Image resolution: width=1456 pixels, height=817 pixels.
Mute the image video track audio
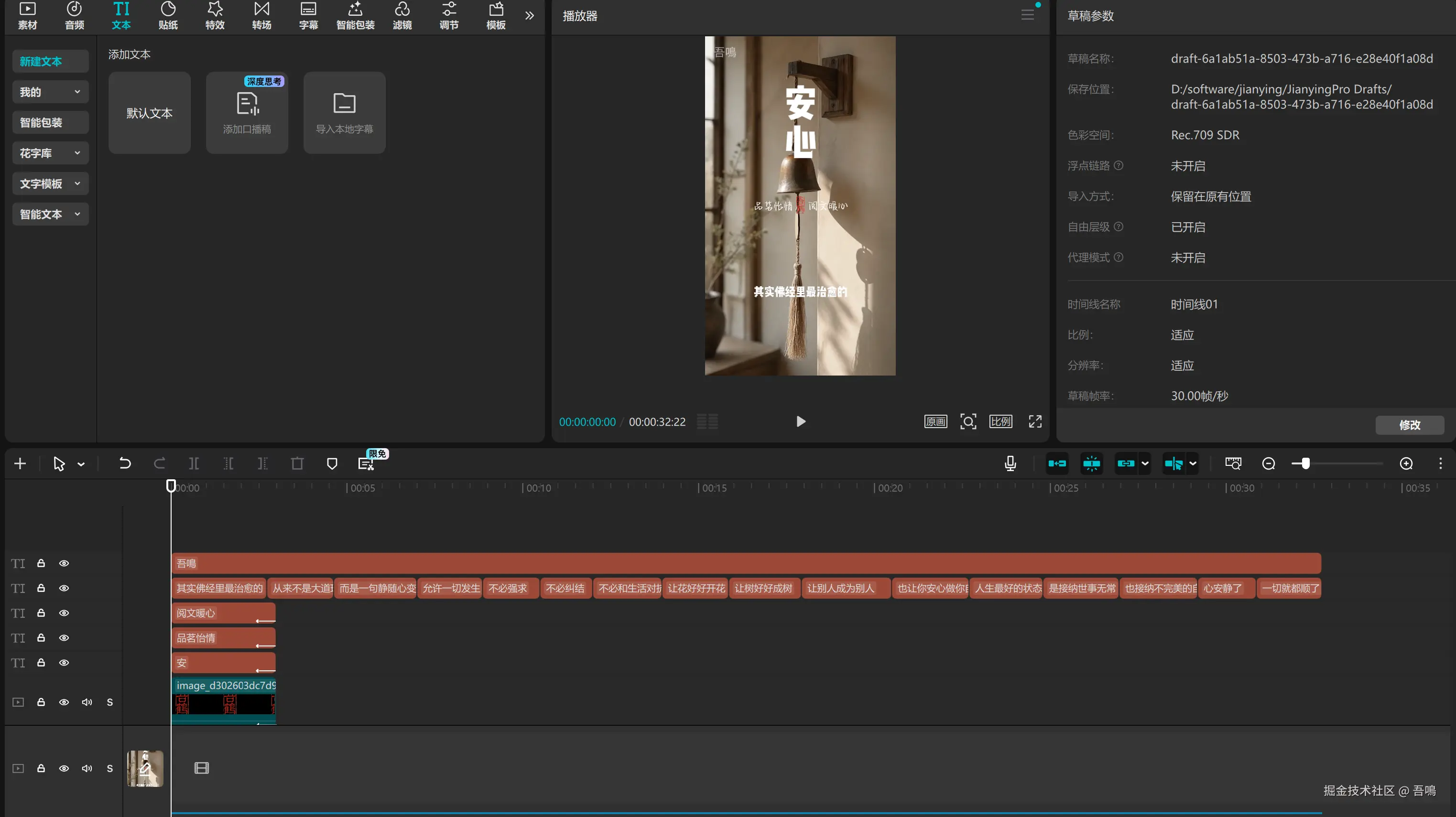click(87, 702)
